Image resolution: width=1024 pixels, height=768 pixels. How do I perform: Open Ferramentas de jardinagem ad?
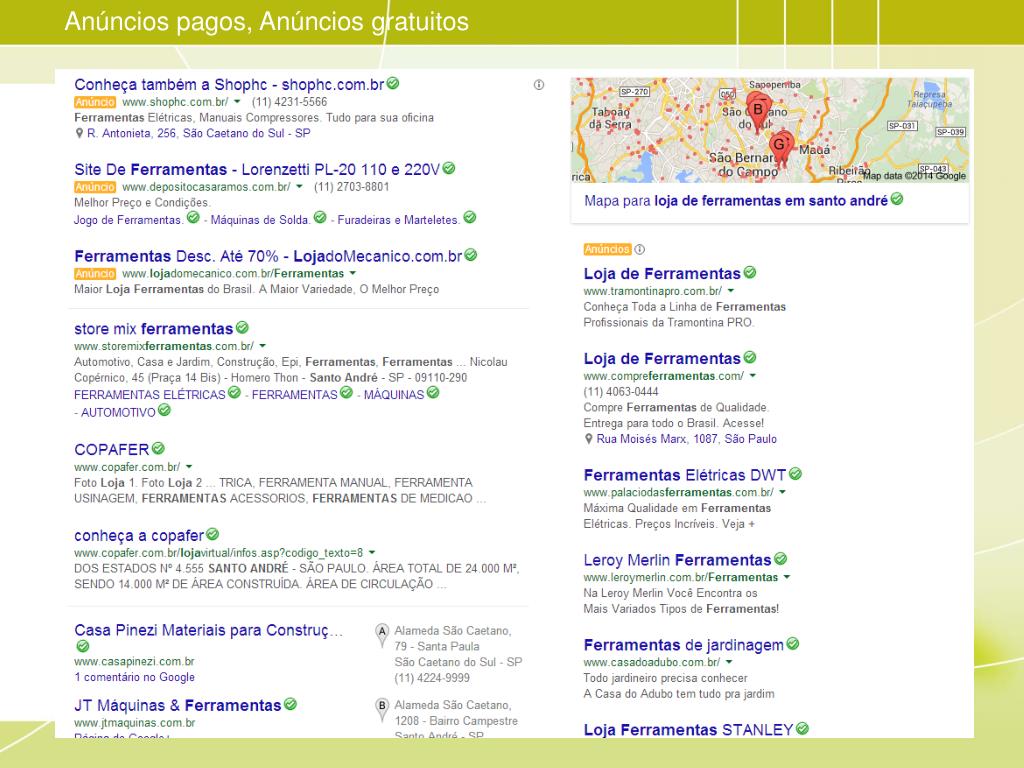[684, 645]
